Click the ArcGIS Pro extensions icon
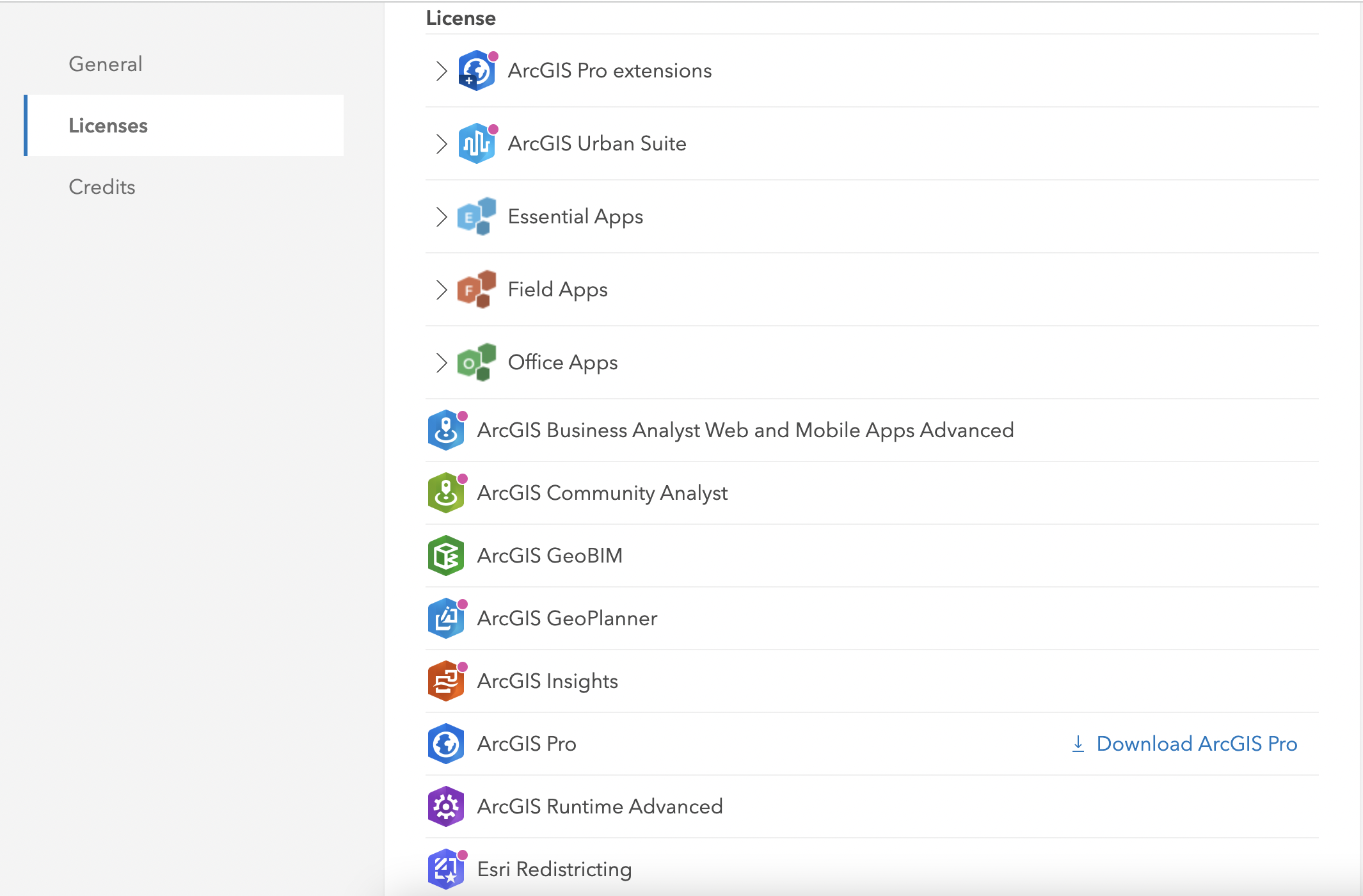This screenshot has height=896, width=1363. (x=477, y=70)
